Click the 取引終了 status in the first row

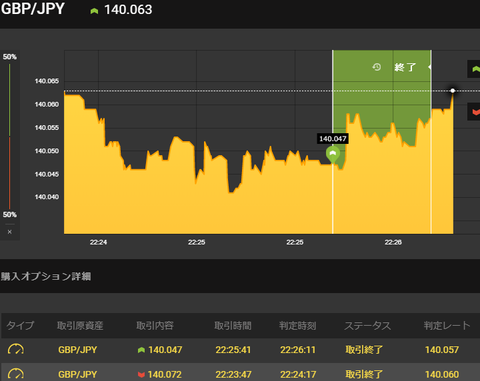pos(364,350)
